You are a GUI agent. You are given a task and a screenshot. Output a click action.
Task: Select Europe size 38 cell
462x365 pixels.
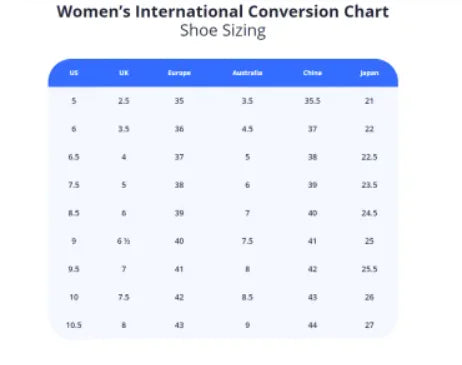(179, 185)
